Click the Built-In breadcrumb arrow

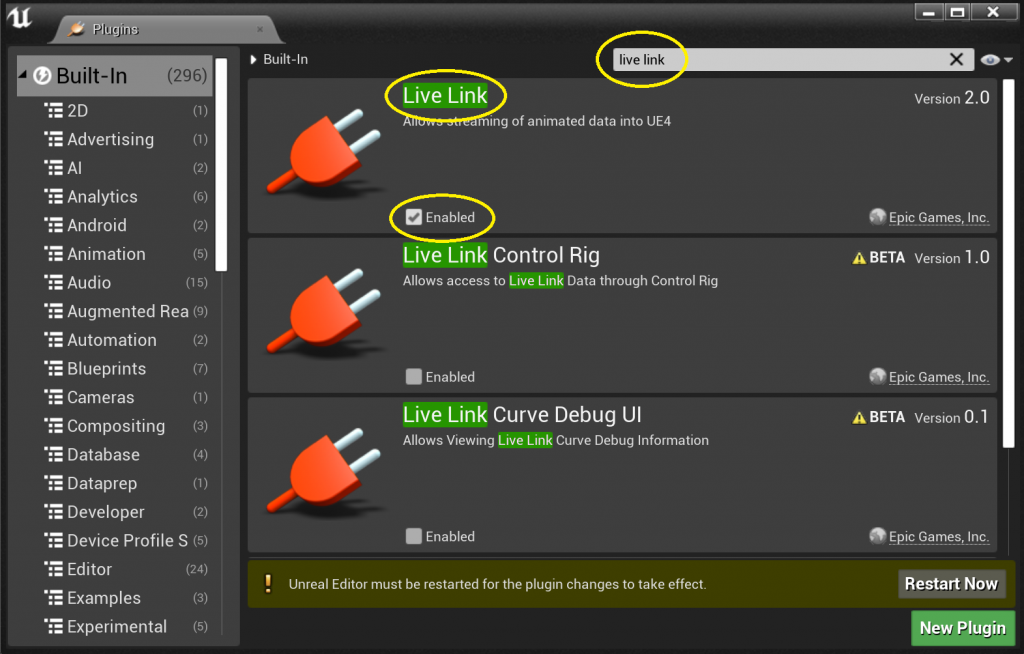tap(253, 59)
